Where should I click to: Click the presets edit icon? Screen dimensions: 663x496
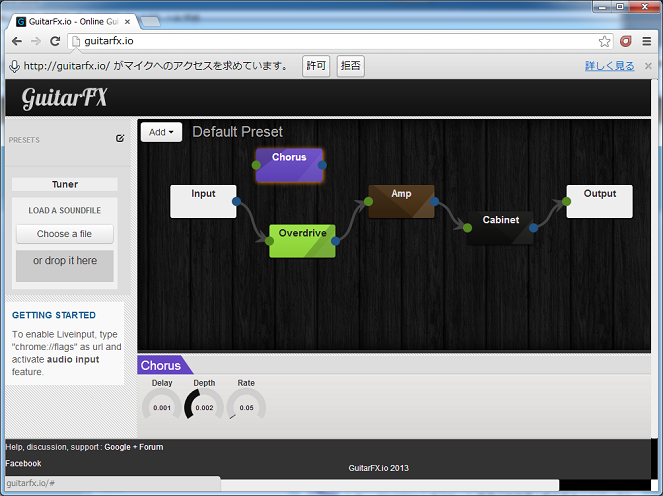pyautogui.click(x=120, y=138)
